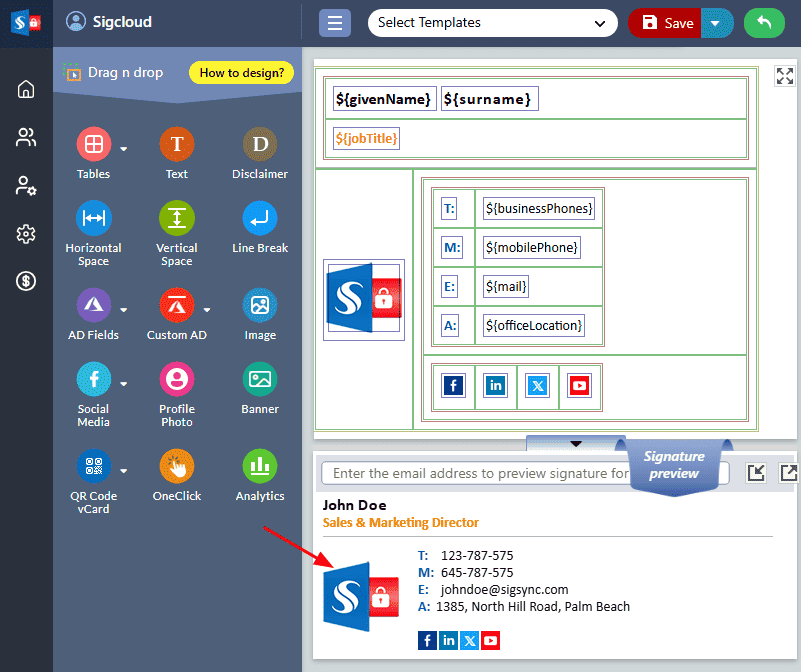This screenshot has width=801, height=672.
Task: Click the Line Break tool icon
Action: click(260, 218)
